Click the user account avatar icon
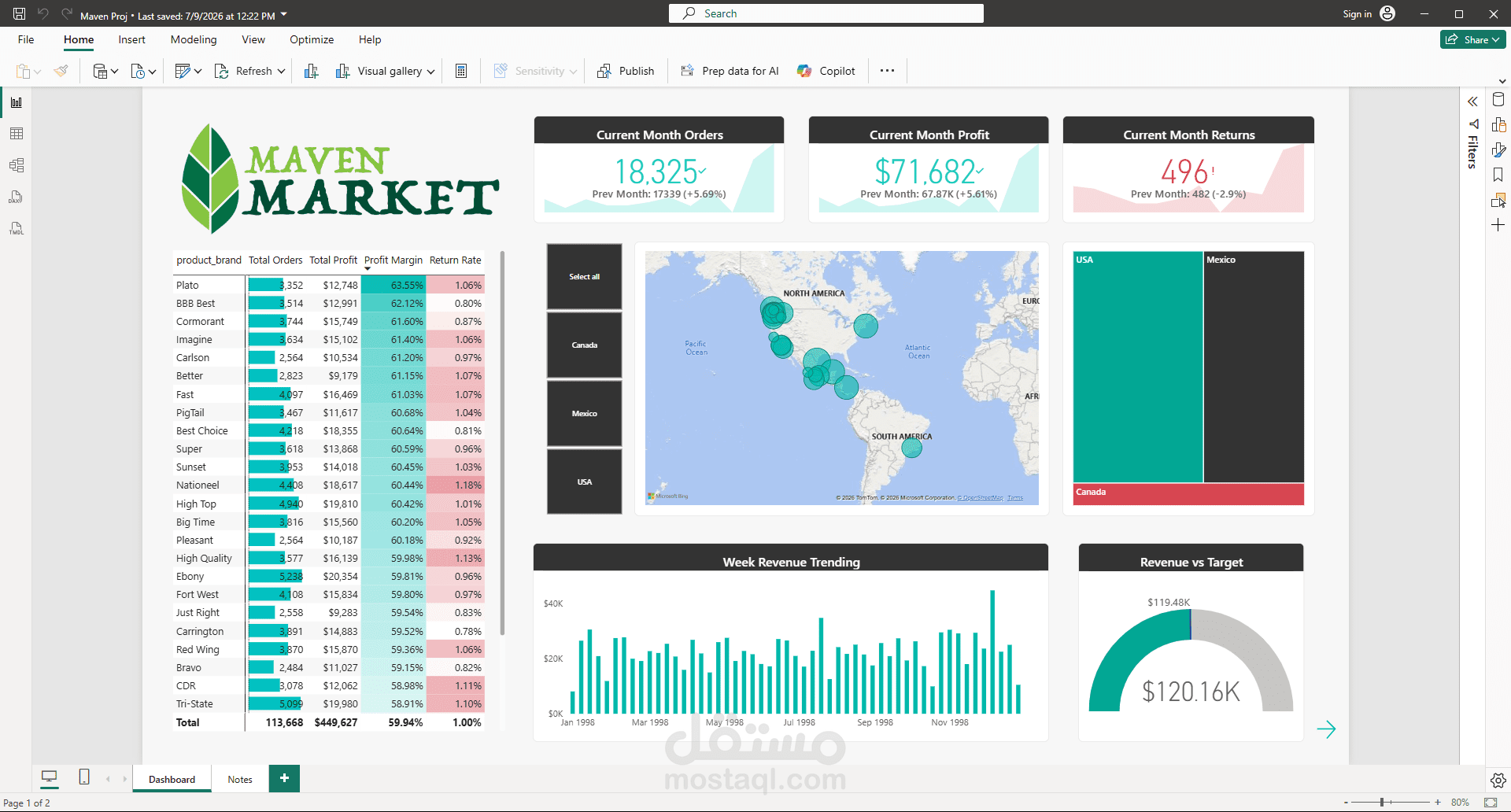The image size is (1511, 812). [1387, 13]
